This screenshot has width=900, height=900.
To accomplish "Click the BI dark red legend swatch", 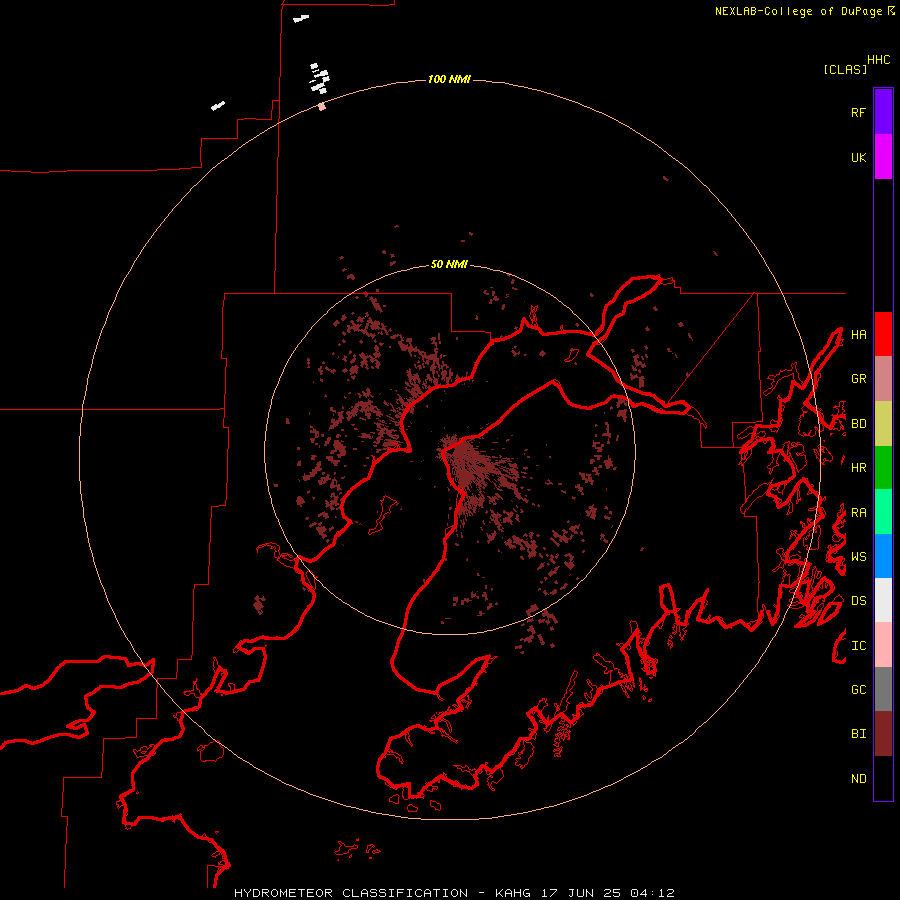I will coord(883,734).
